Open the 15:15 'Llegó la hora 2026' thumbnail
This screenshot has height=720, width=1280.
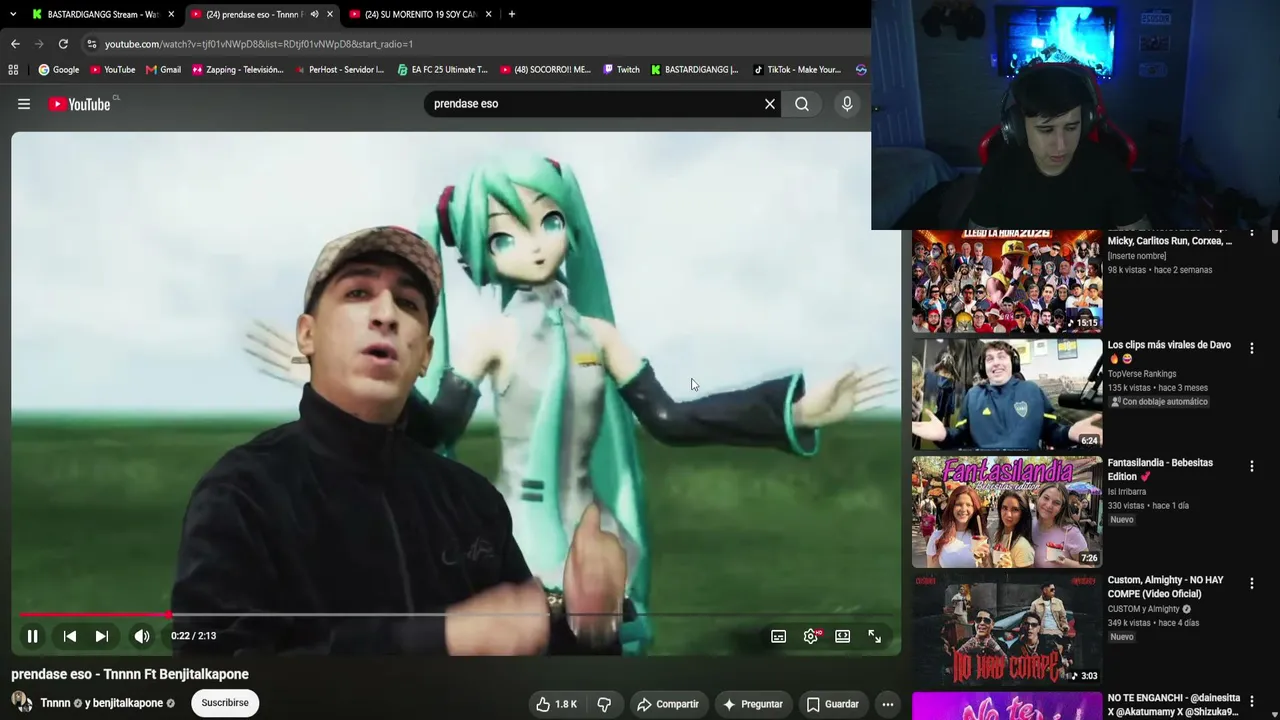pyautogui.click(x=1007, y=281)
